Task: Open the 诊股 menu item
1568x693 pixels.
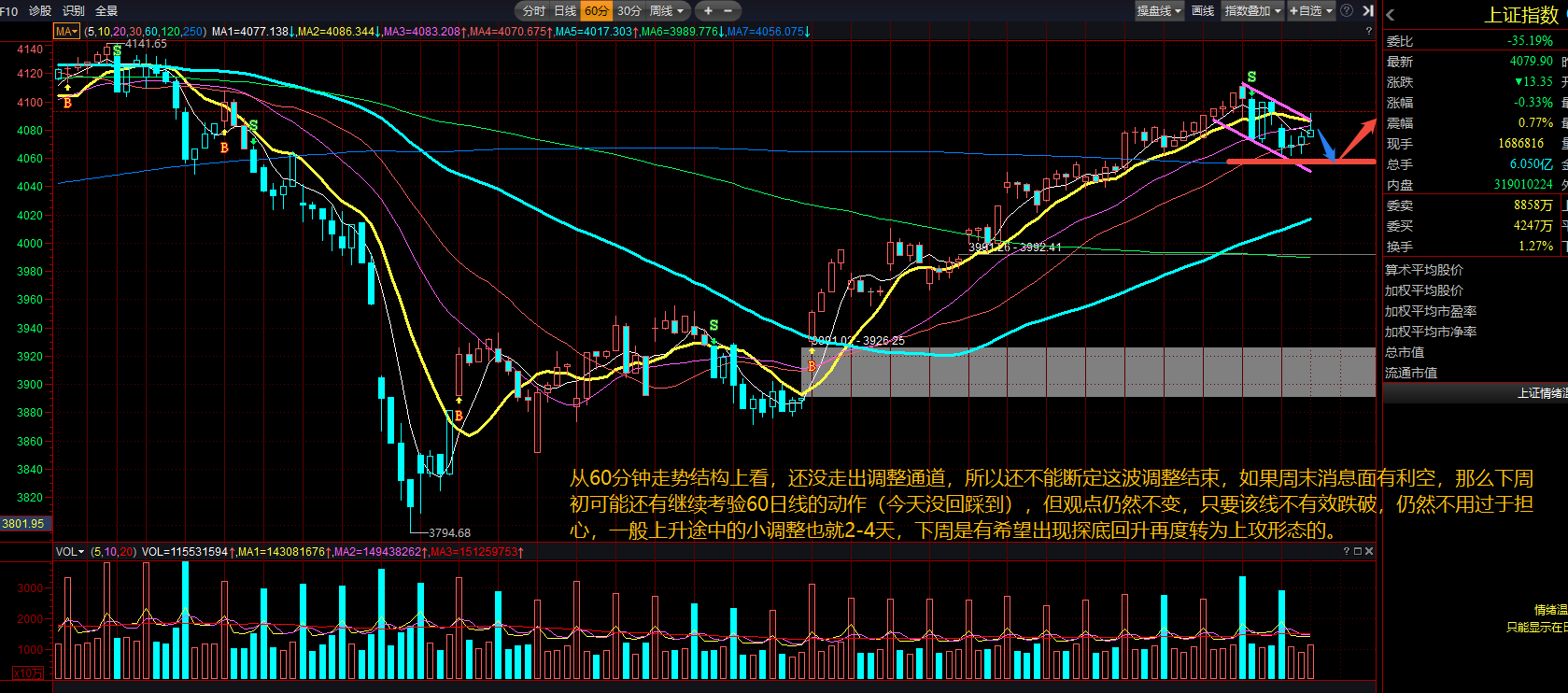Action: 40,11
